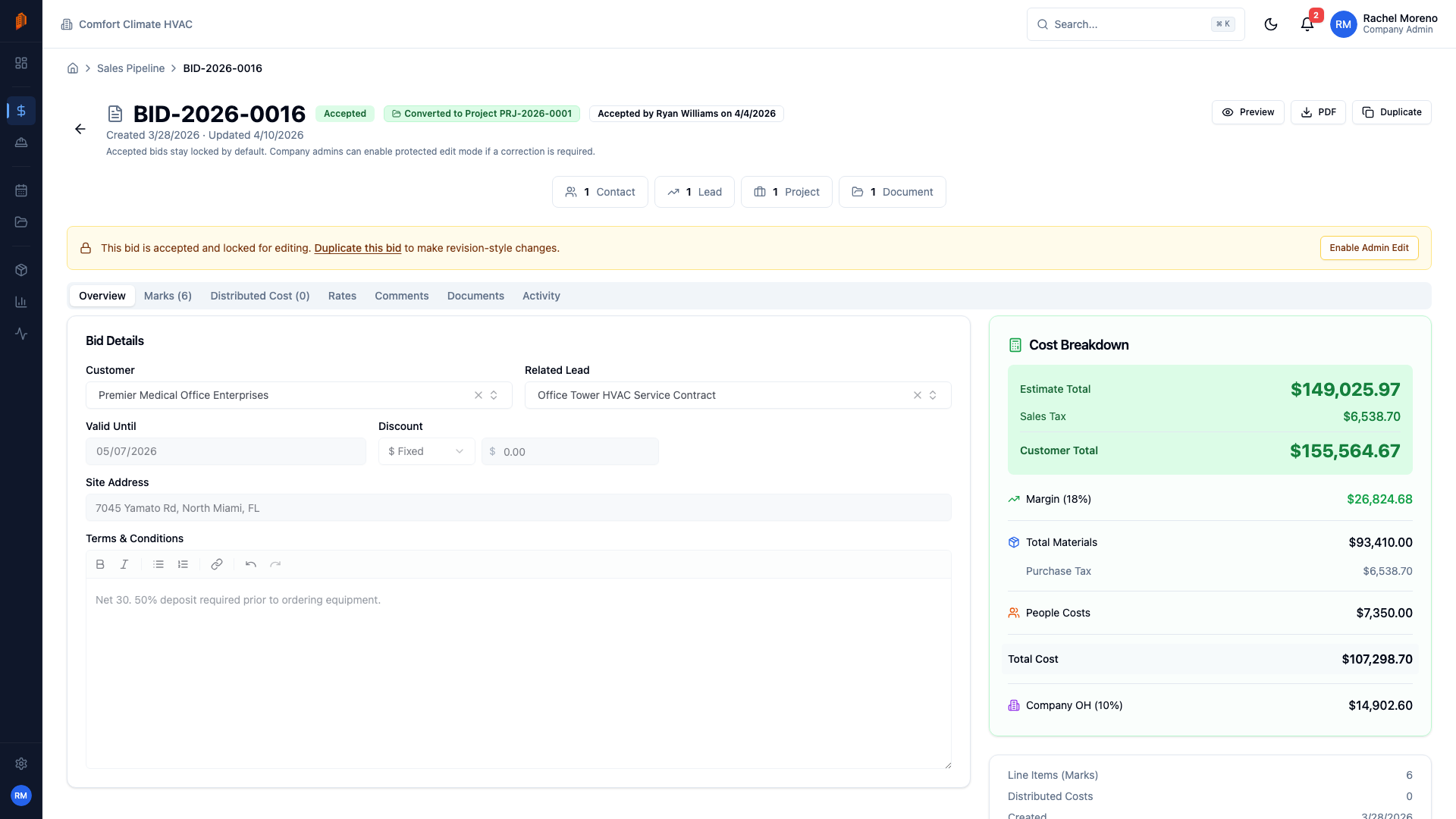Open the inventory package icon in the sidebar

[x=21, y=269]
